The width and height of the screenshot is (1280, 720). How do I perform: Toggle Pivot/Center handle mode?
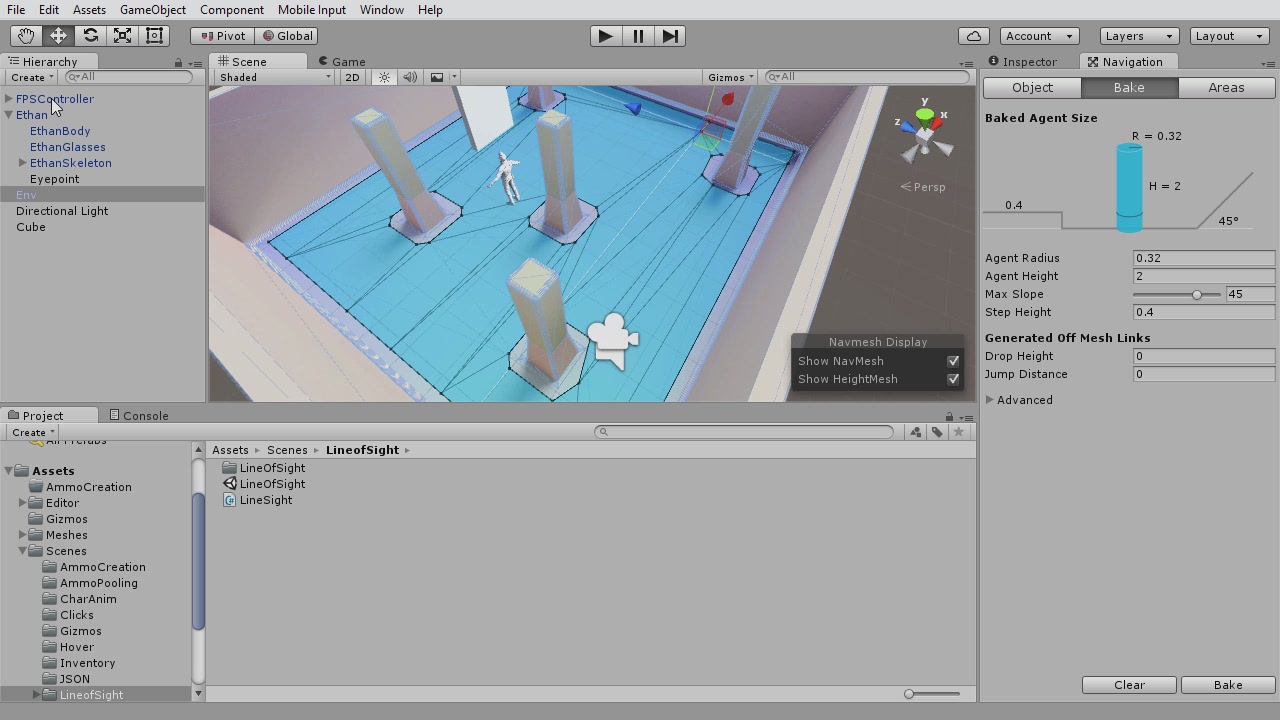[222, 36]
